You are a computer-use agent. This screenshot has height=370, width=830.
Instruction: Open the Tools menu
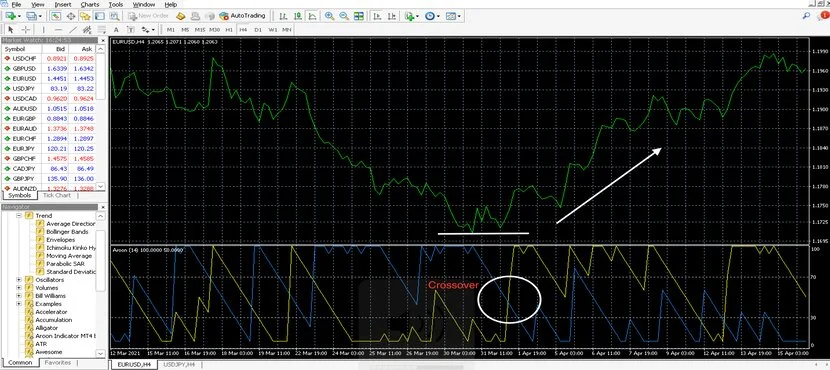point(115,4)
